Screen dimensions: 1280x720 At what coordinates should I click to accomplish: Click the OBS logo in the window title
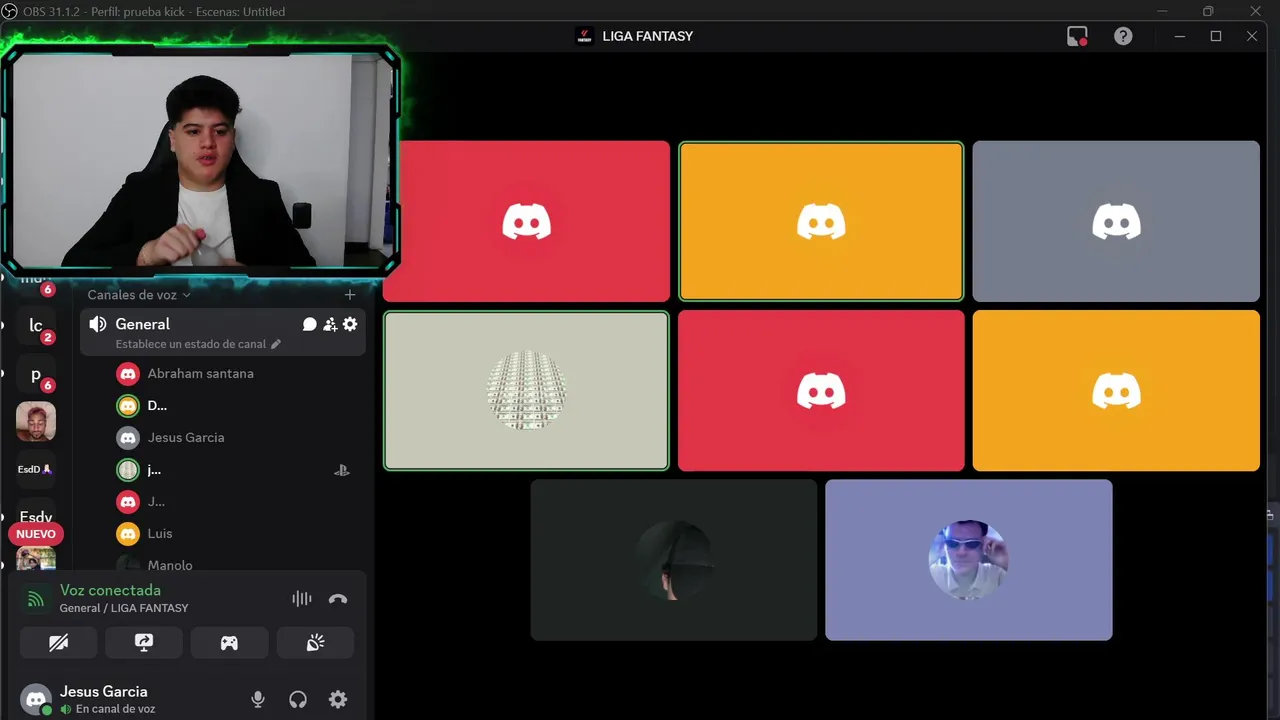10,11
